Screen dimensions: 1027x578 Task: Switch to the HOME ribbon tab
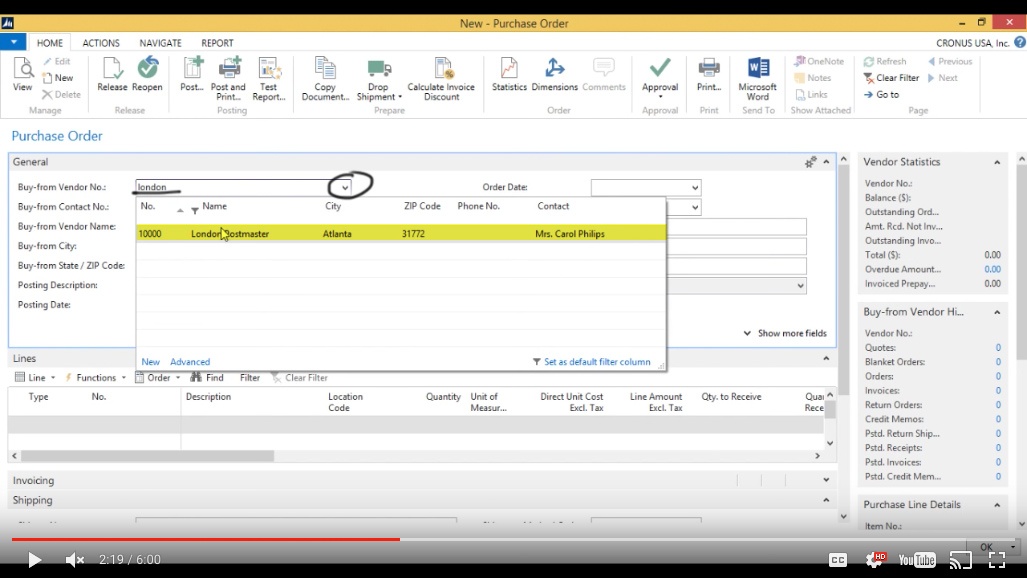click(50, 43)
